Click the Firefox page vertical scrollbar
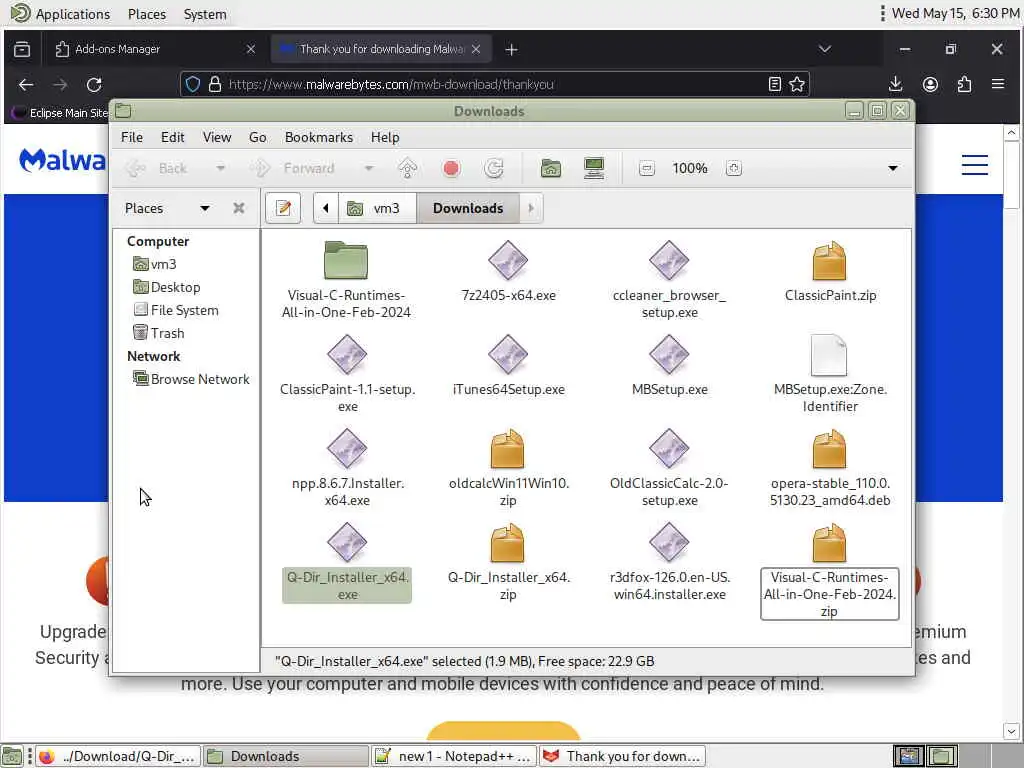This screenshot has height=768, width=1024. 1011,431
